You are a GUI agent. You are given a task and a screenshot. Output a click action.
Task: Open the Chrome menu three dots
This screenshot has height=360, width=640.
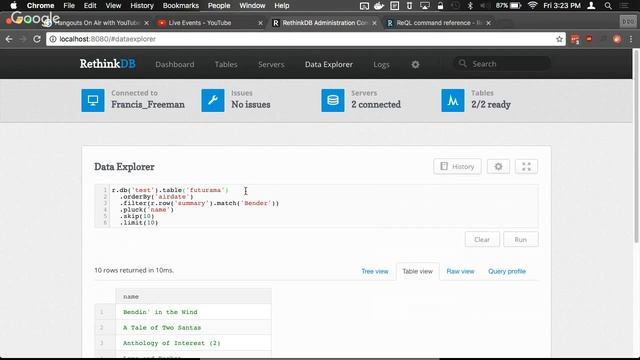click(631, 39)
